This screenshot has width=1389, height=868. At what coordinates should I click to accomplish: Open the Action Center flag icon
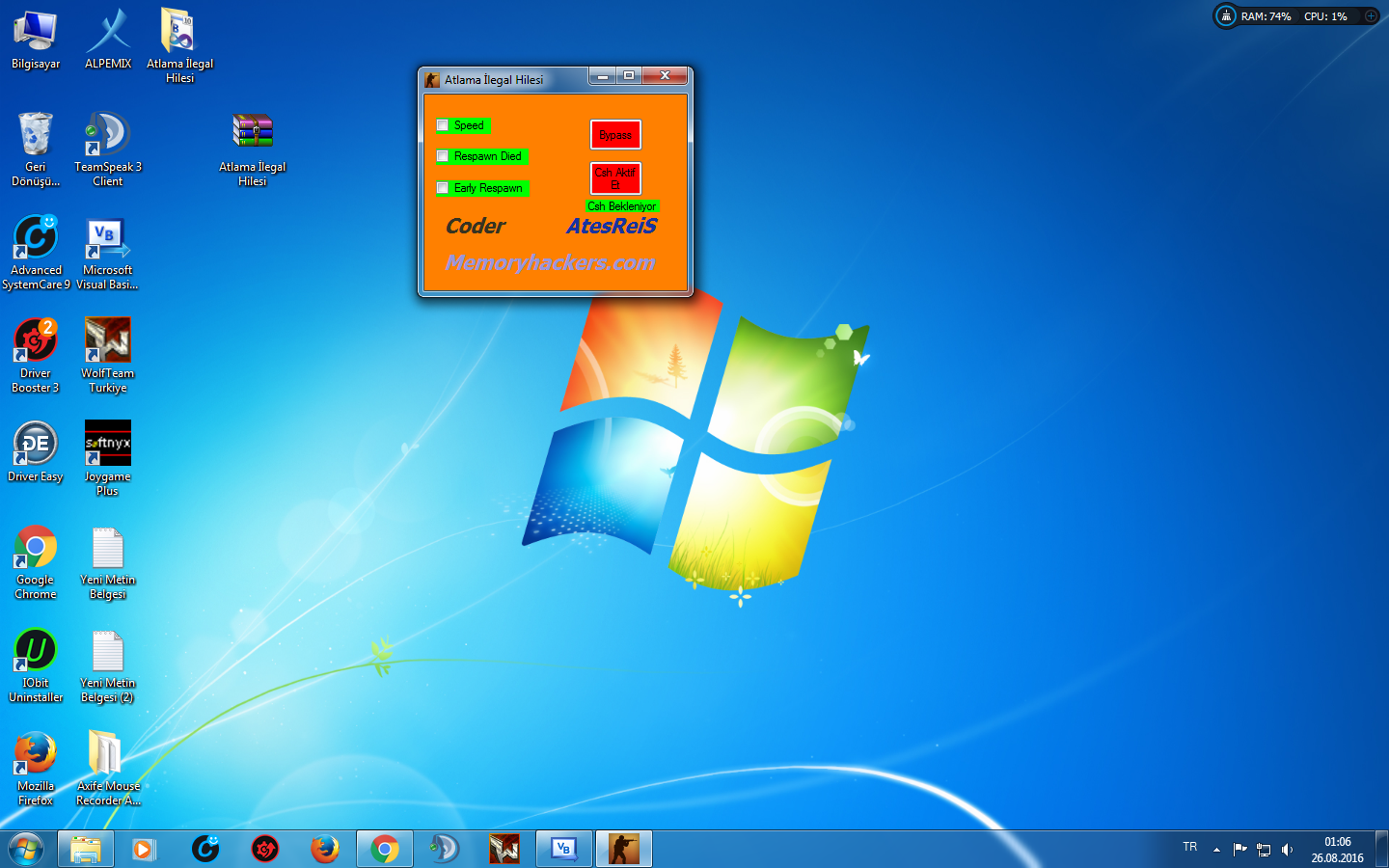coord(1240,850)
